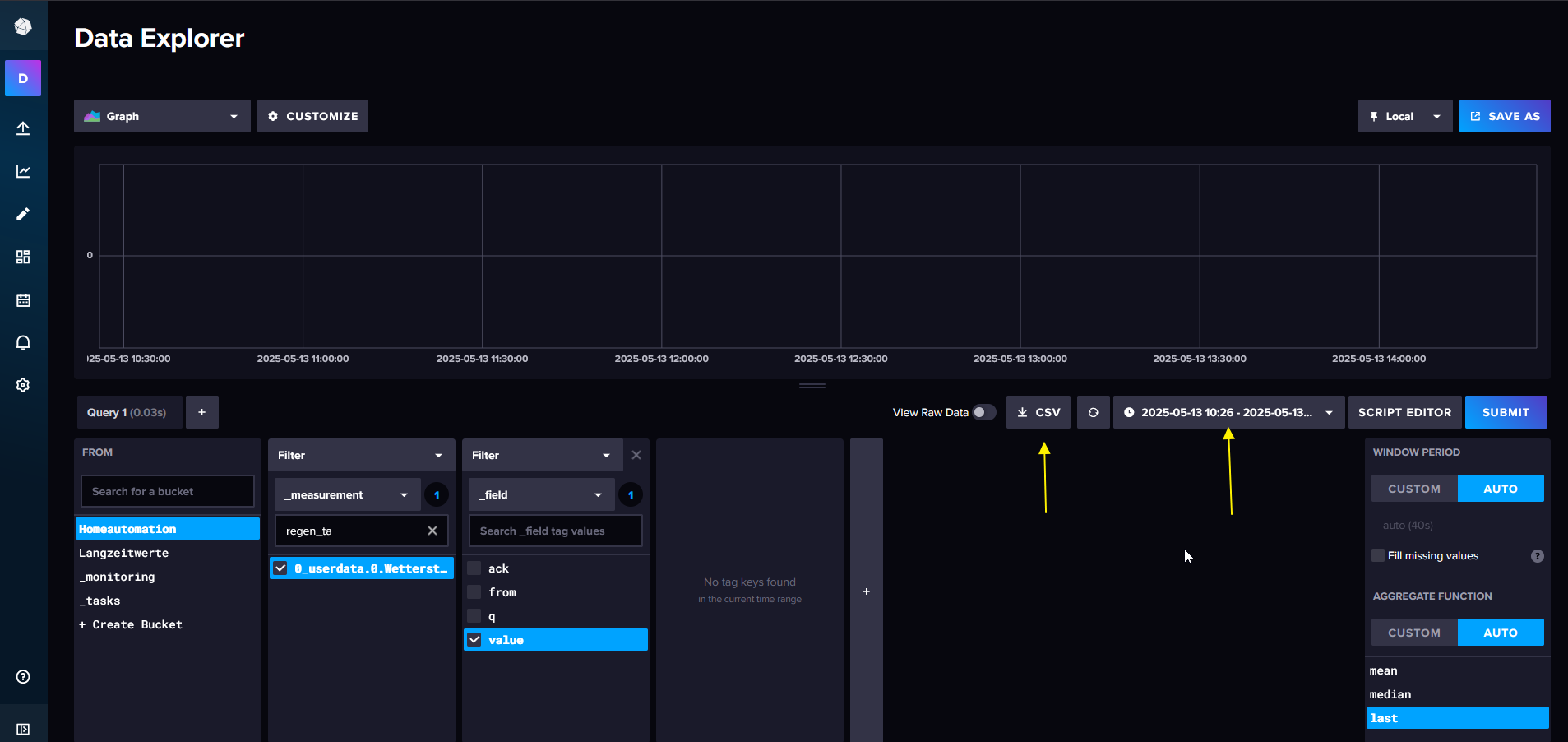Open the time range dropdown
Image resolution: width=1568 pixels, height=742 pixels.
click(1229, 412)
